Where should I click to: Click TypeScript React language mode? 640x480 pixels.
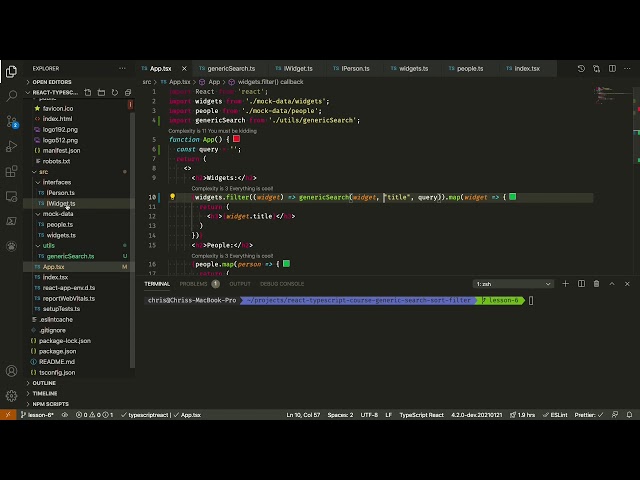(x=421, y=415)
